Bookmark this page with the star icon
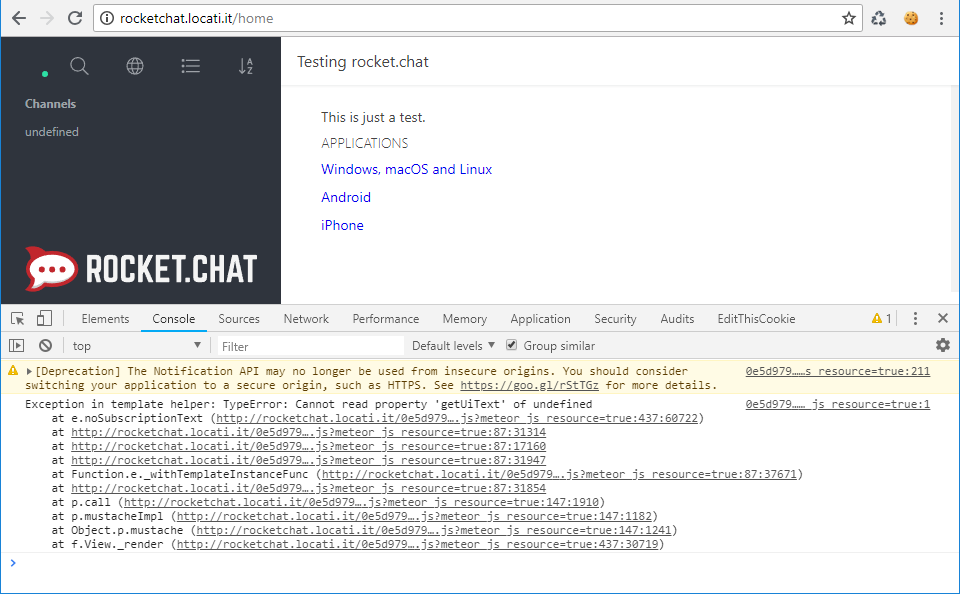The height and width of the screenshot is (594, 960). pos(849,18)
